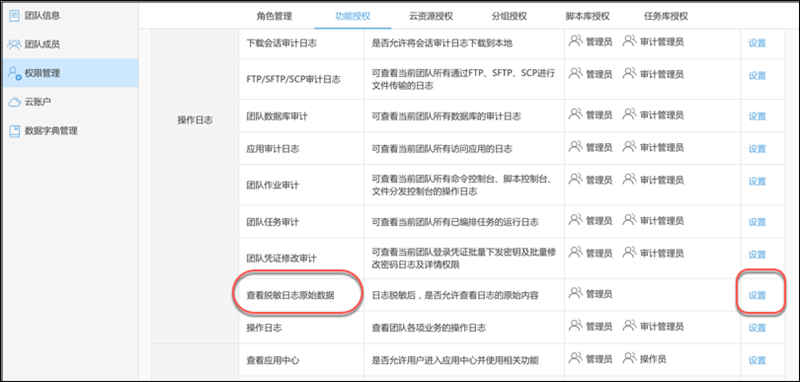Viewport: 800px width, 382px height.
Task: Select the FTP/SFTP/SCP审计日志 permission name
Action: (293, 79)
